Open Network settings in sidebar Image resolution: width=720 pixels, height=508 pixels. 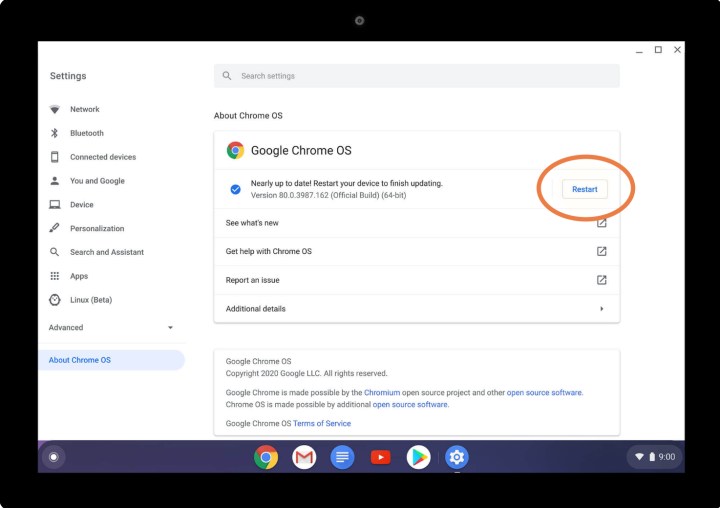pos(84,109)
